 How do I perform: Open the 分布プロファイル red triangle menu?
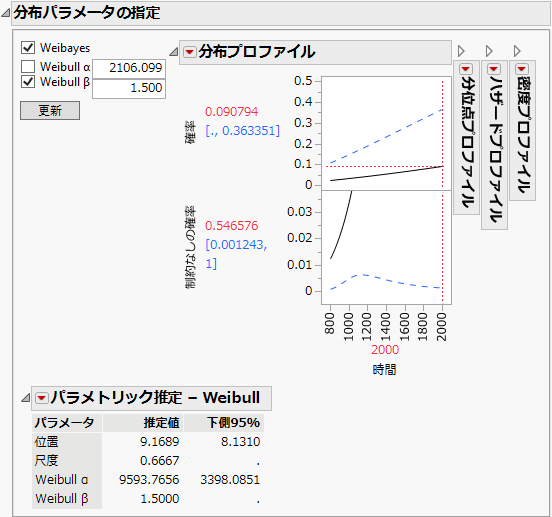[x=190, y=52]
